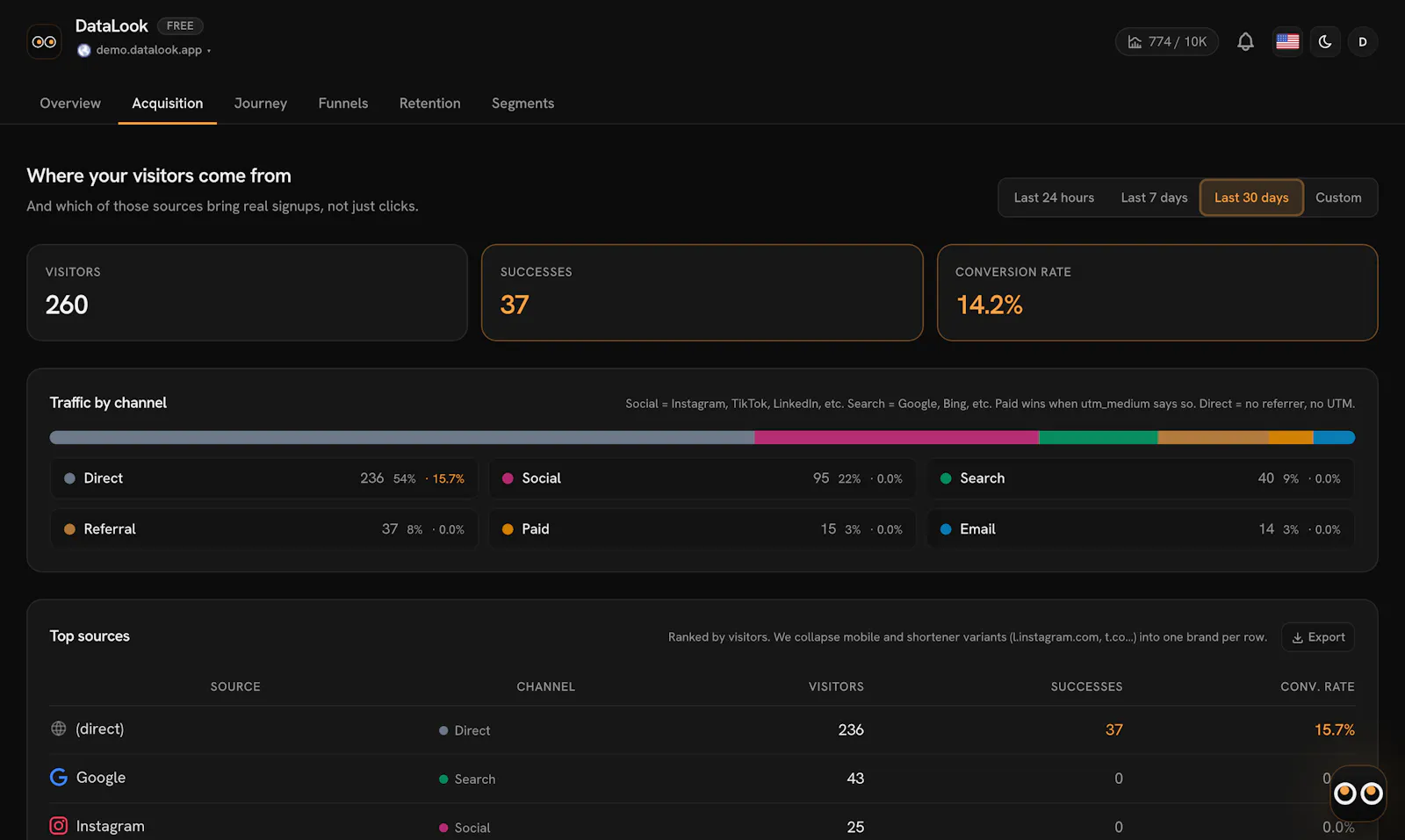Toggle dark mode moon icon
The image size is (1405, 840).
(x=1325, y=41)
